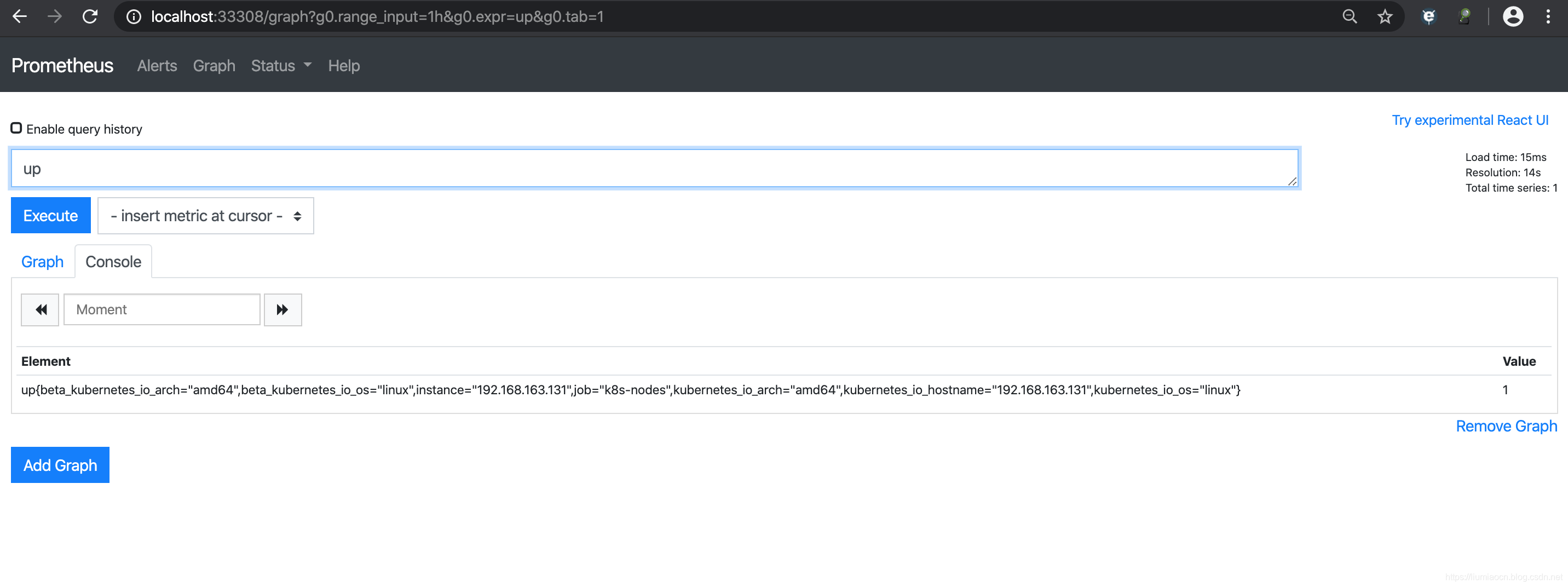Open Alerts in the top navigation
Viewport: 1568px width, 587px height.
157,66
